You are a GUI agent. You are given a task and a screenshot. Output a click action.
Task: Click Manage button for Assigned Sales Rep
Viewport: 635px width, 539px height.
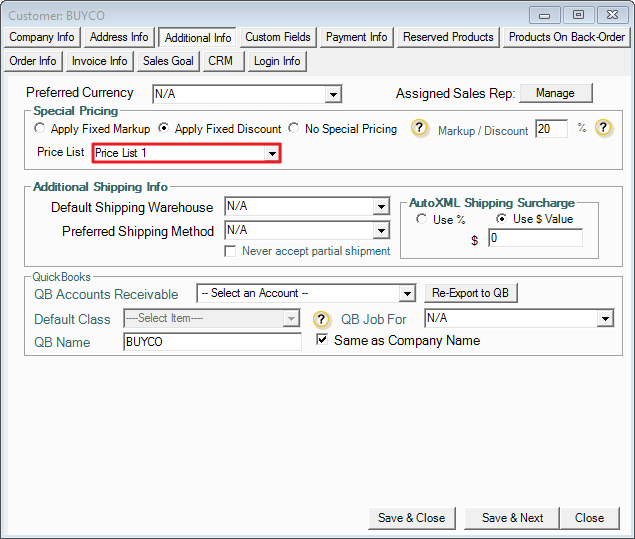[555, 93]
